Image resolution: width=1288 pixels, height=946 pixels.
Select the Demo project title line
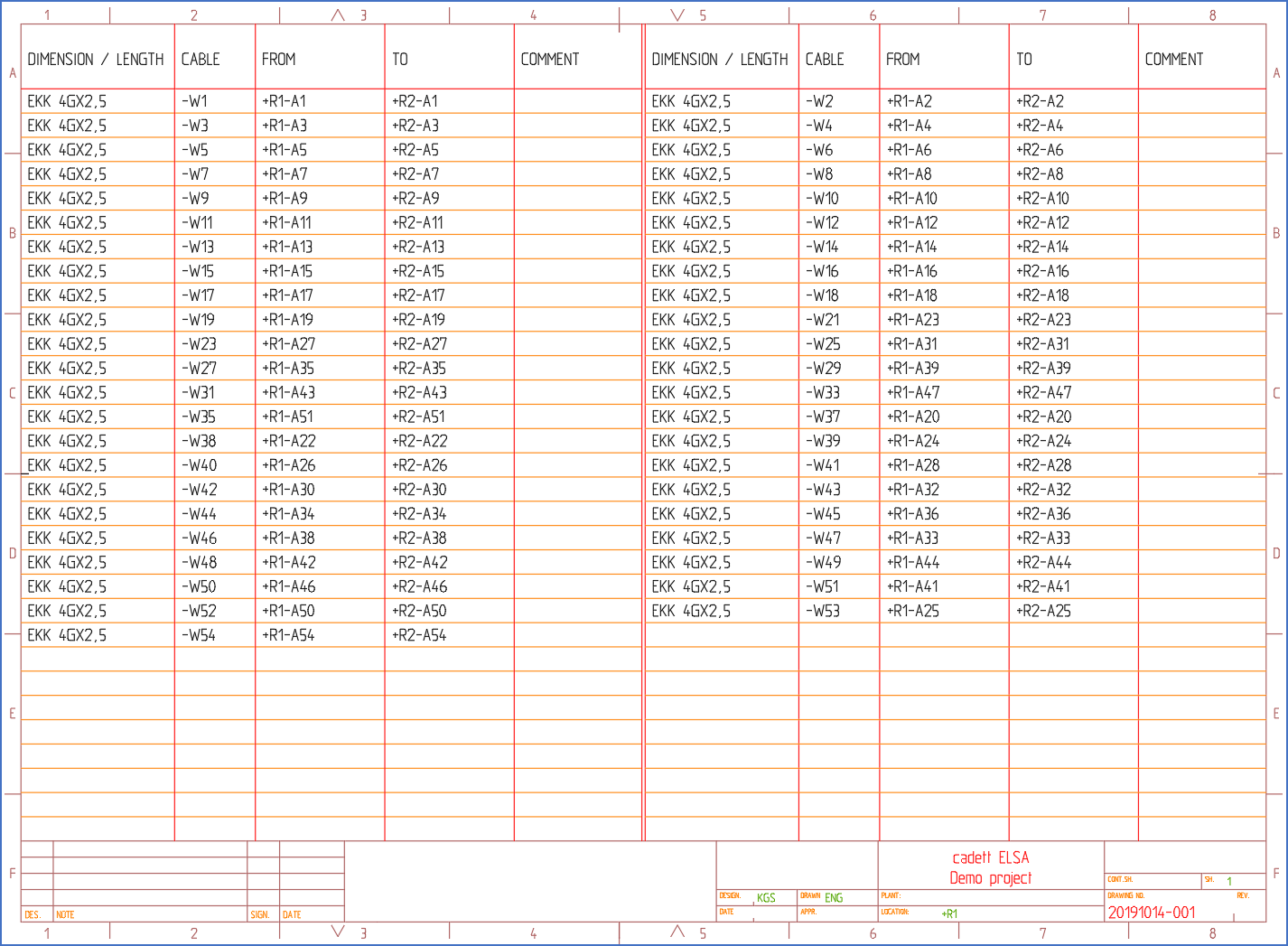991,879
